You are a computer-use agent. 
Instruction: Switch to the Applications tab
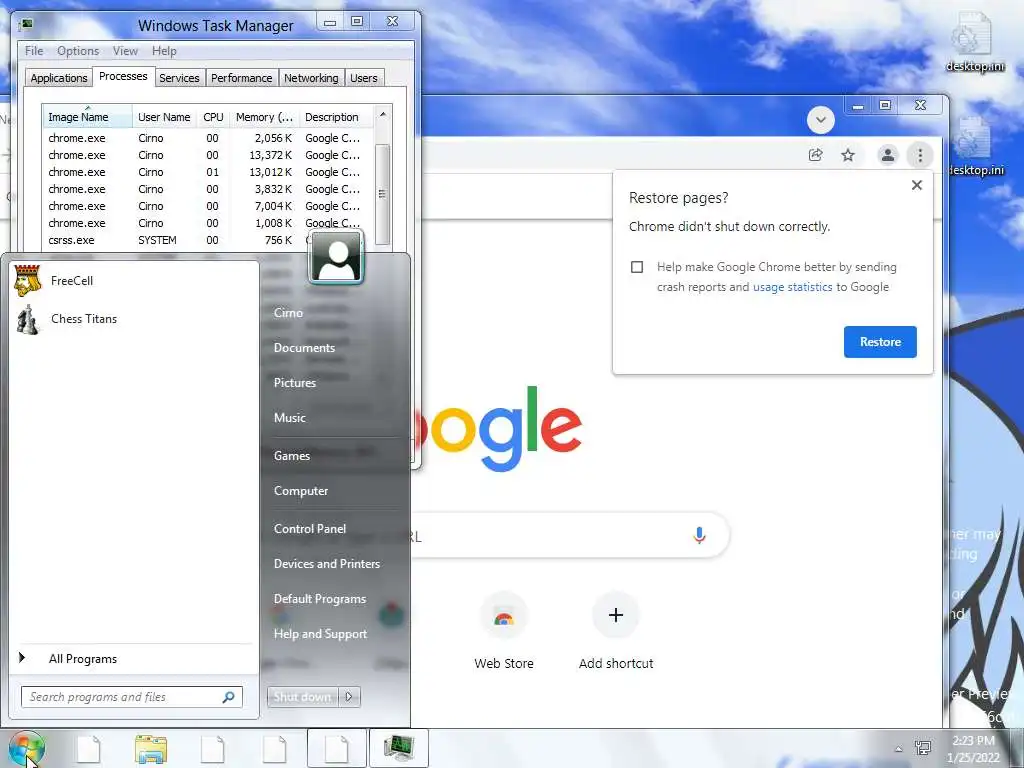click(59, 78)
